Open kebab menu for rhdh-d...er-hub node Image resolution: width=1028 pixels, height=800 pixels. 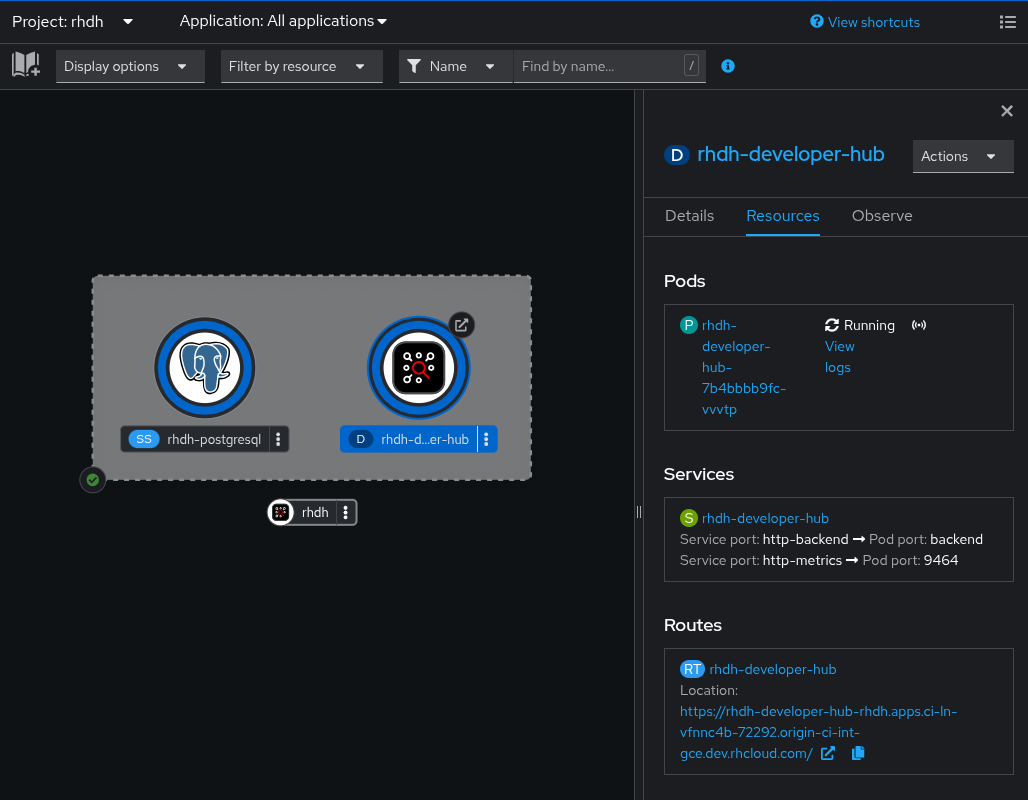point(486,439)
